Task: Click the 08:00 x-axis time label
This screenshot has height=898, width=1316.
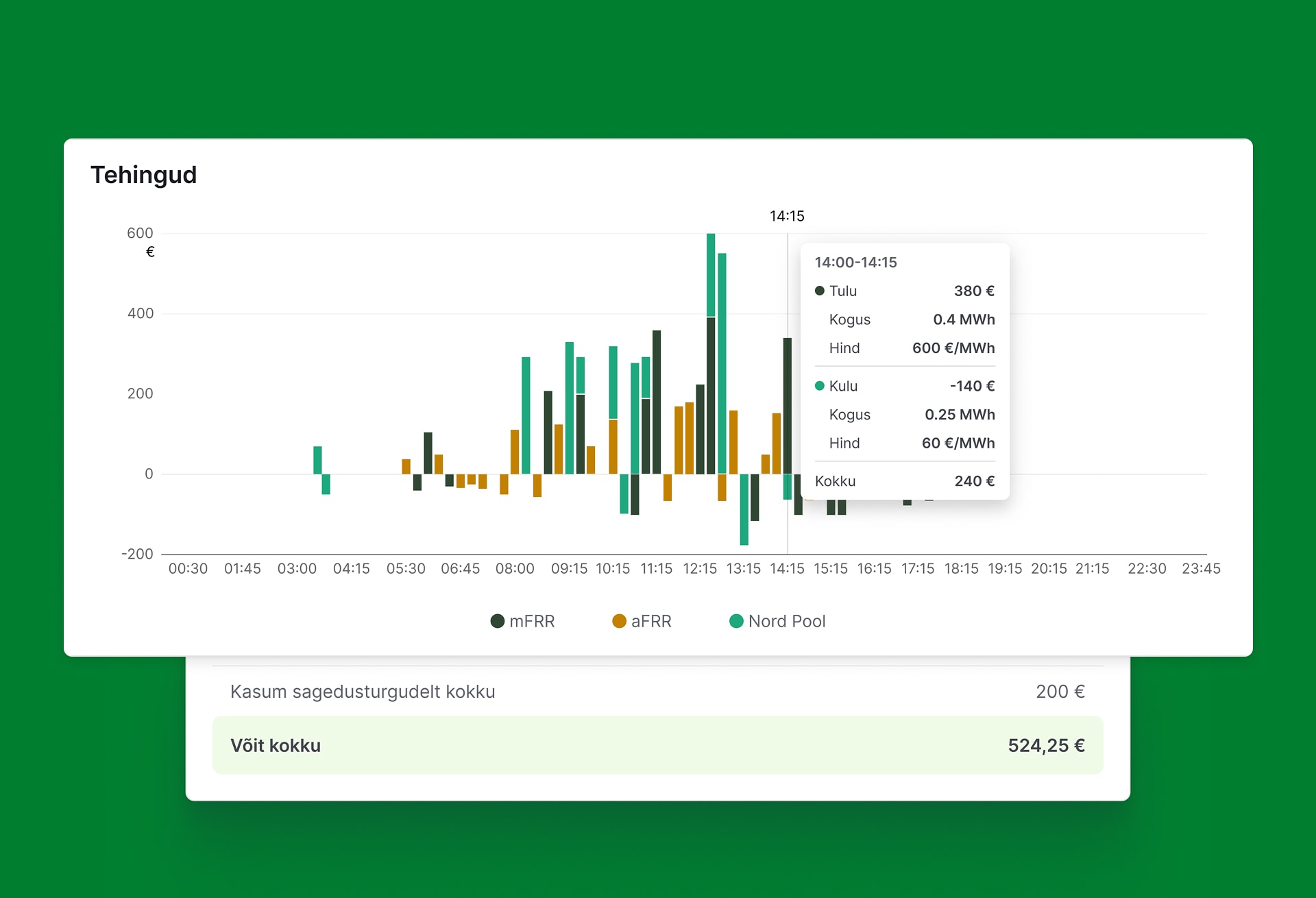Action: [515, 569]
